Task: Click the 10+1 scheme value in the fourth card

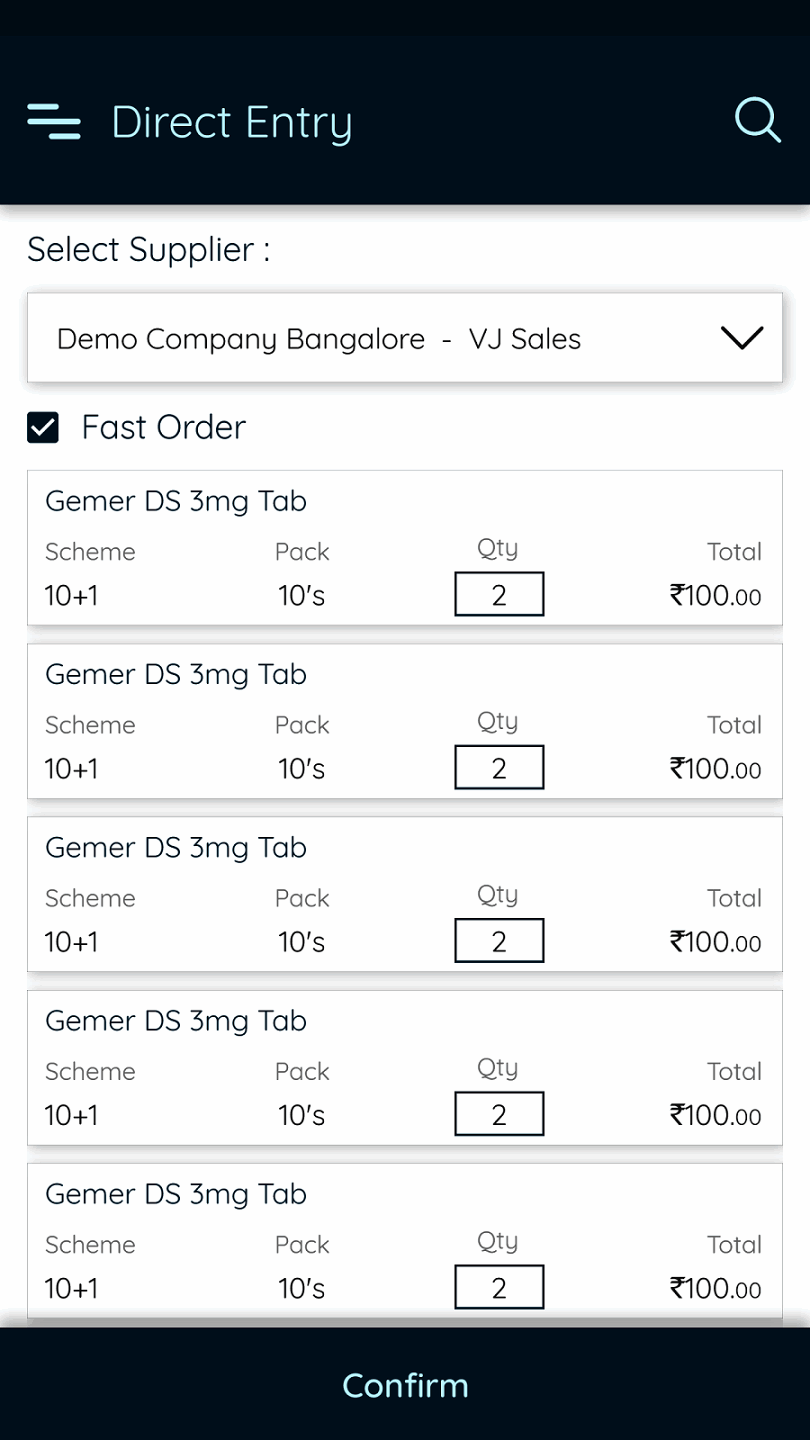Action: tap(71, 1115)
